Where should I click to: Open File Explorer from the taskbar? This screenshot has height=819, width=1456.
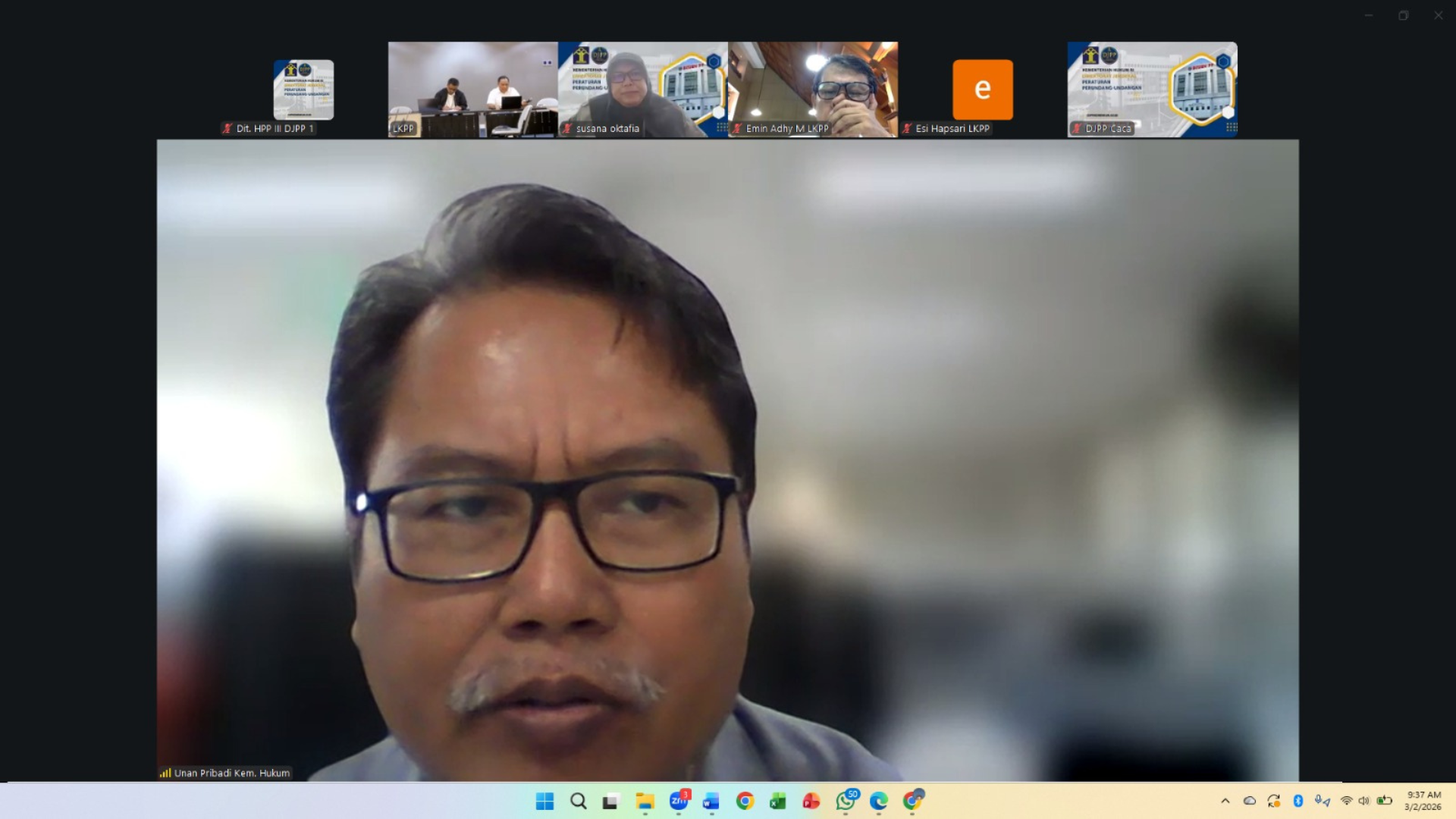(645, 802)
